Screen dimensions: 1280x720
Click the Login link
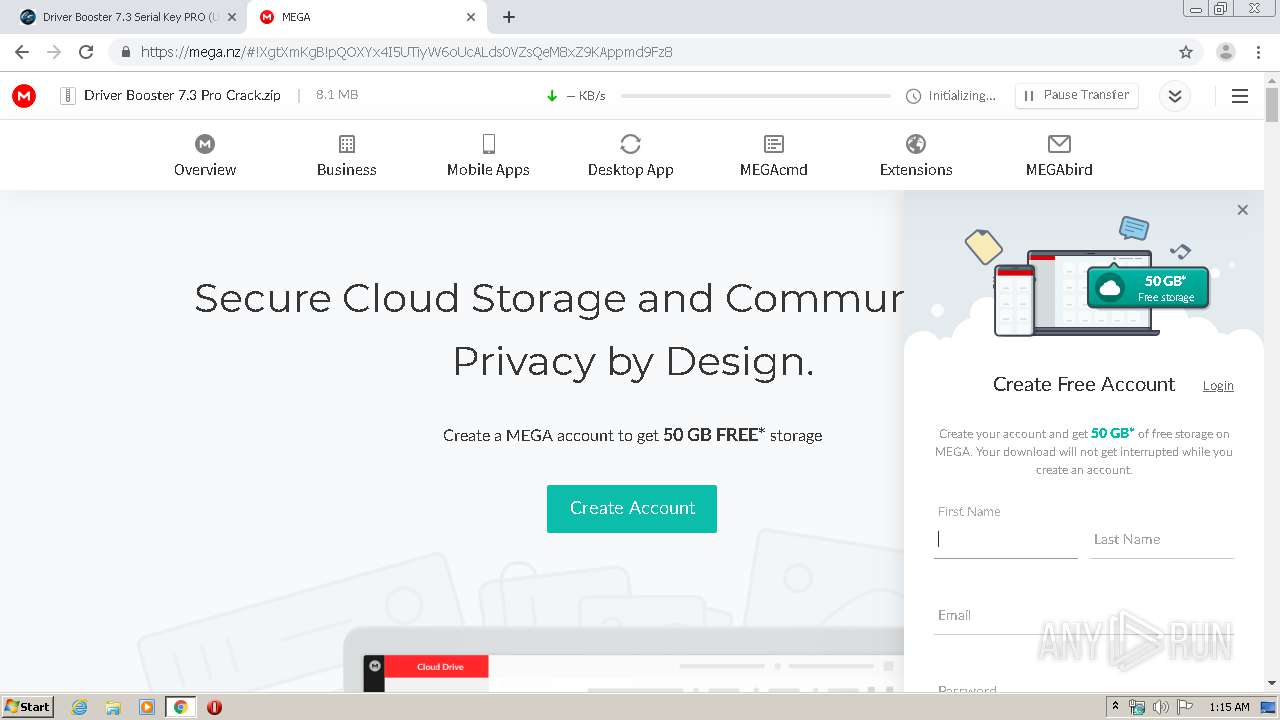[1218, 386]
